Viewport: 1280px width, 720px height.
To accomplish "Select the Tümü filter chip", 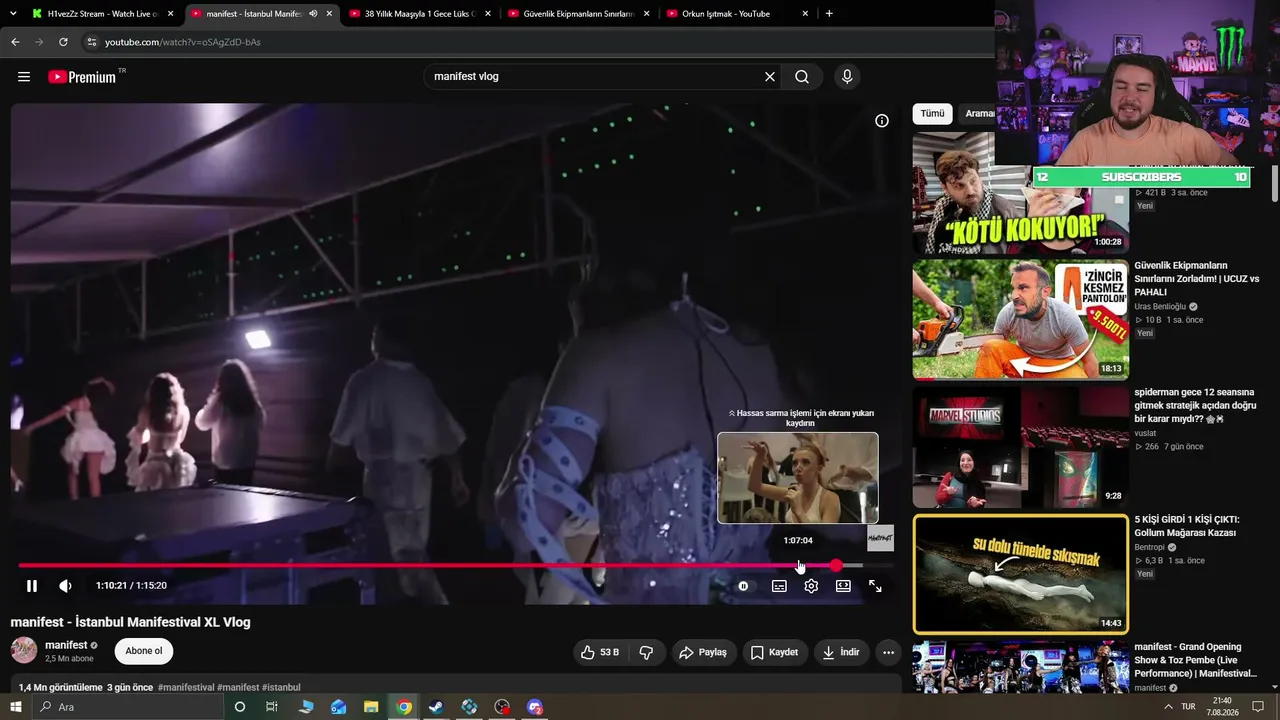I will [x=932, y=114].
